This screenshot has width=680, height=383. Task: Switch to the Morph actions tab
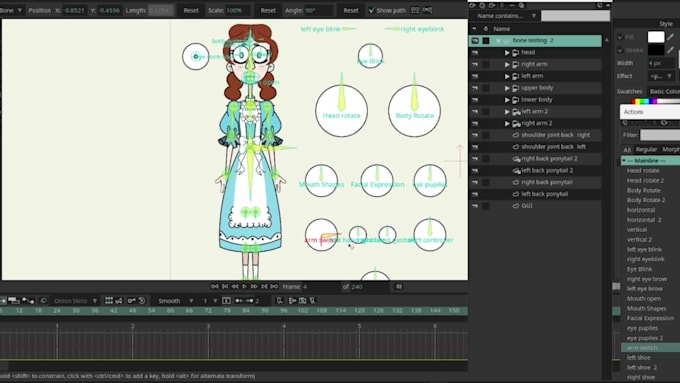coord(671,149)
